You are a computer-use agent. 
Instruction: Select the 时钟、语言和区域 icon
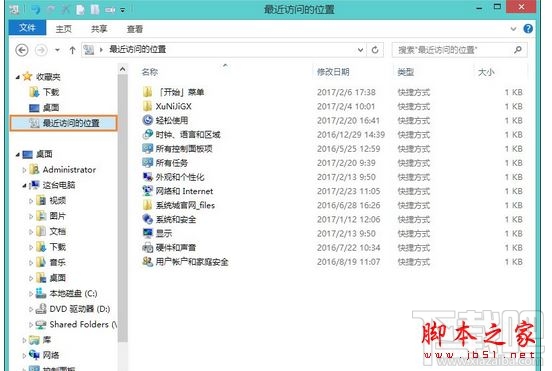pos(148,134)
